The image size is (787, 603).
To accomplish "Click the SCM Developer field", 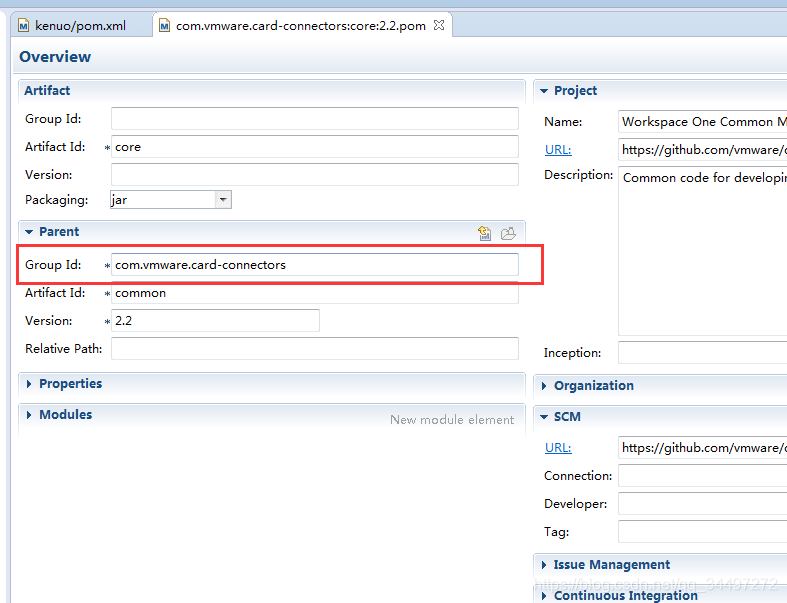I will click(702, 504).
